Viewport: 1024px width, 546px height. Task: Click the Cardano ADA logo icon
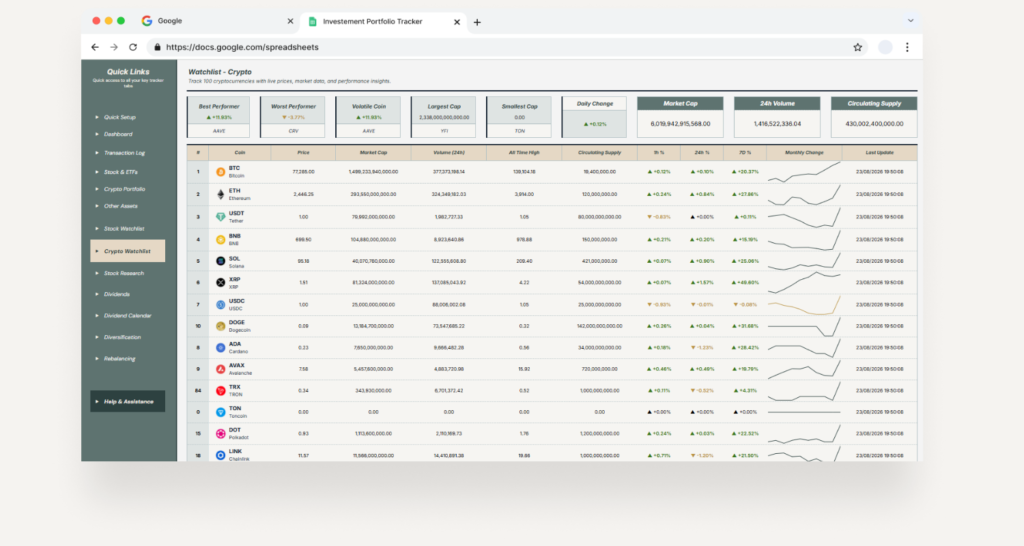[x=221, y=347]
